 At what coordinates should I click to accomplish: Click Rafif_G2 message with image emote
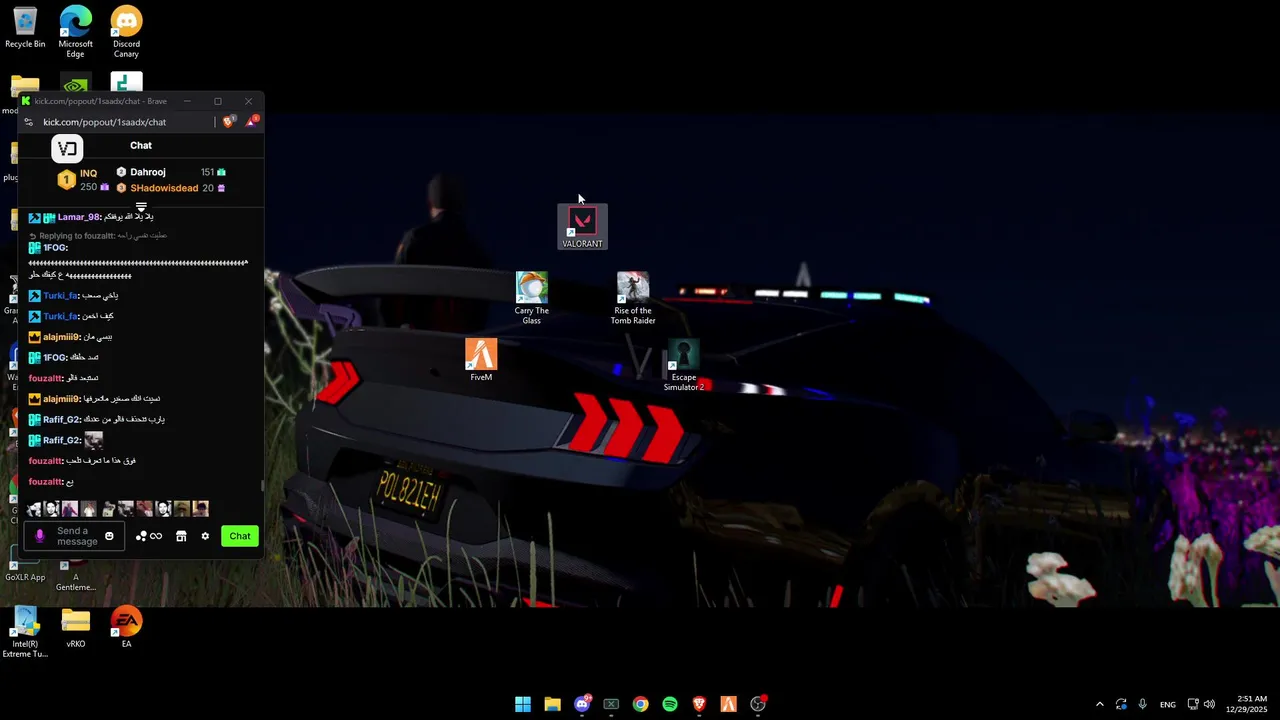tap(66, 440)
